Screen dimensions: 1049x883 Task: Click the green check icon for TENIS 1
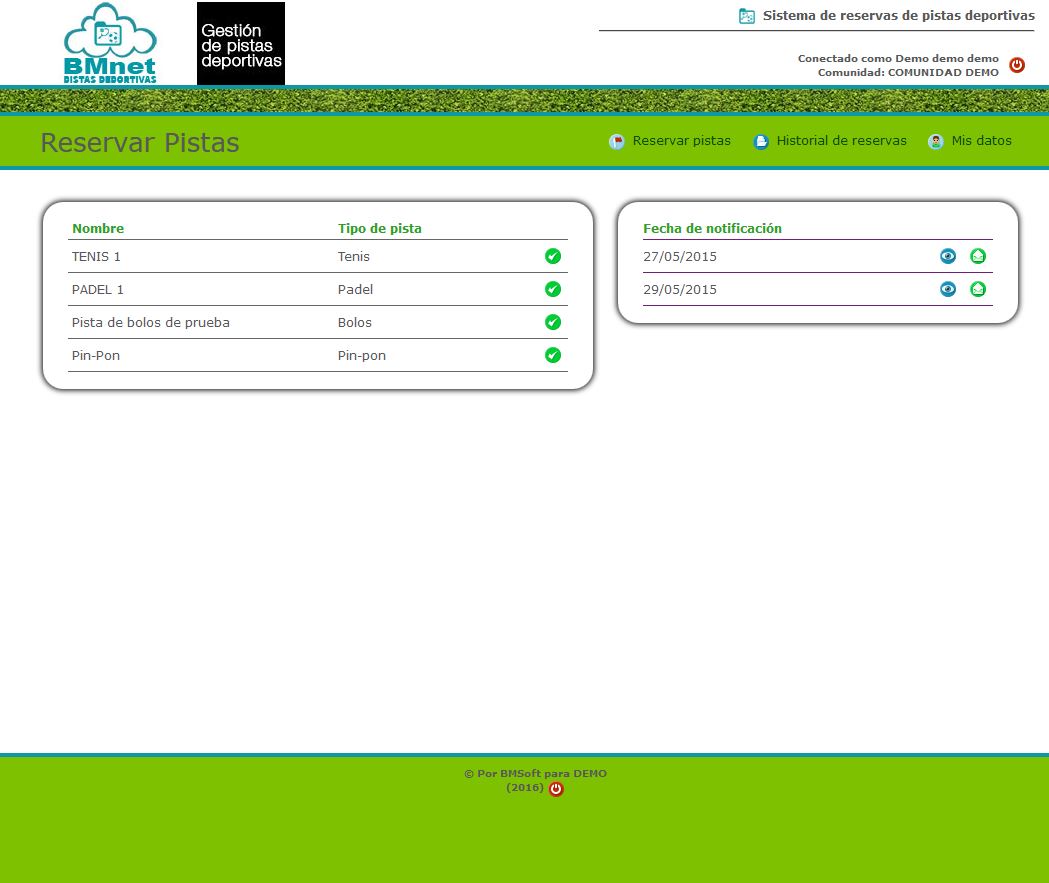coord(552,256)
